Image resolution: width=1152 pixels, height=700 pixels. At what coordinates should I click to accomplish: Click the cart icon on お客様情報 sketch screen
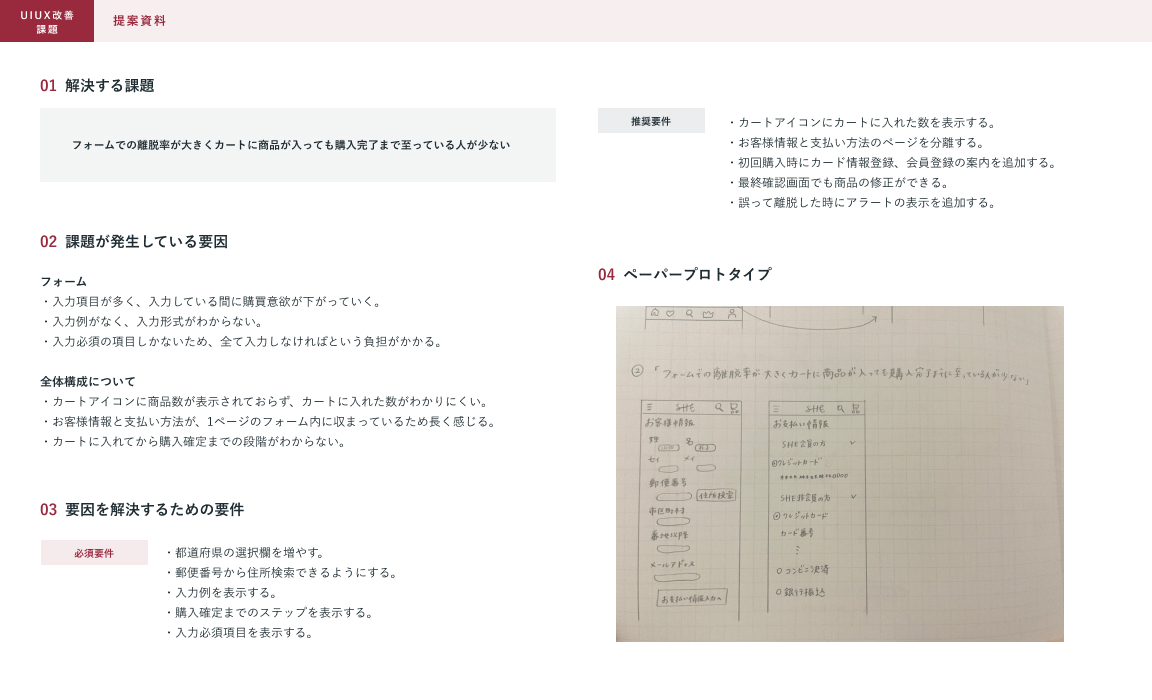click(x=735, y=408)
